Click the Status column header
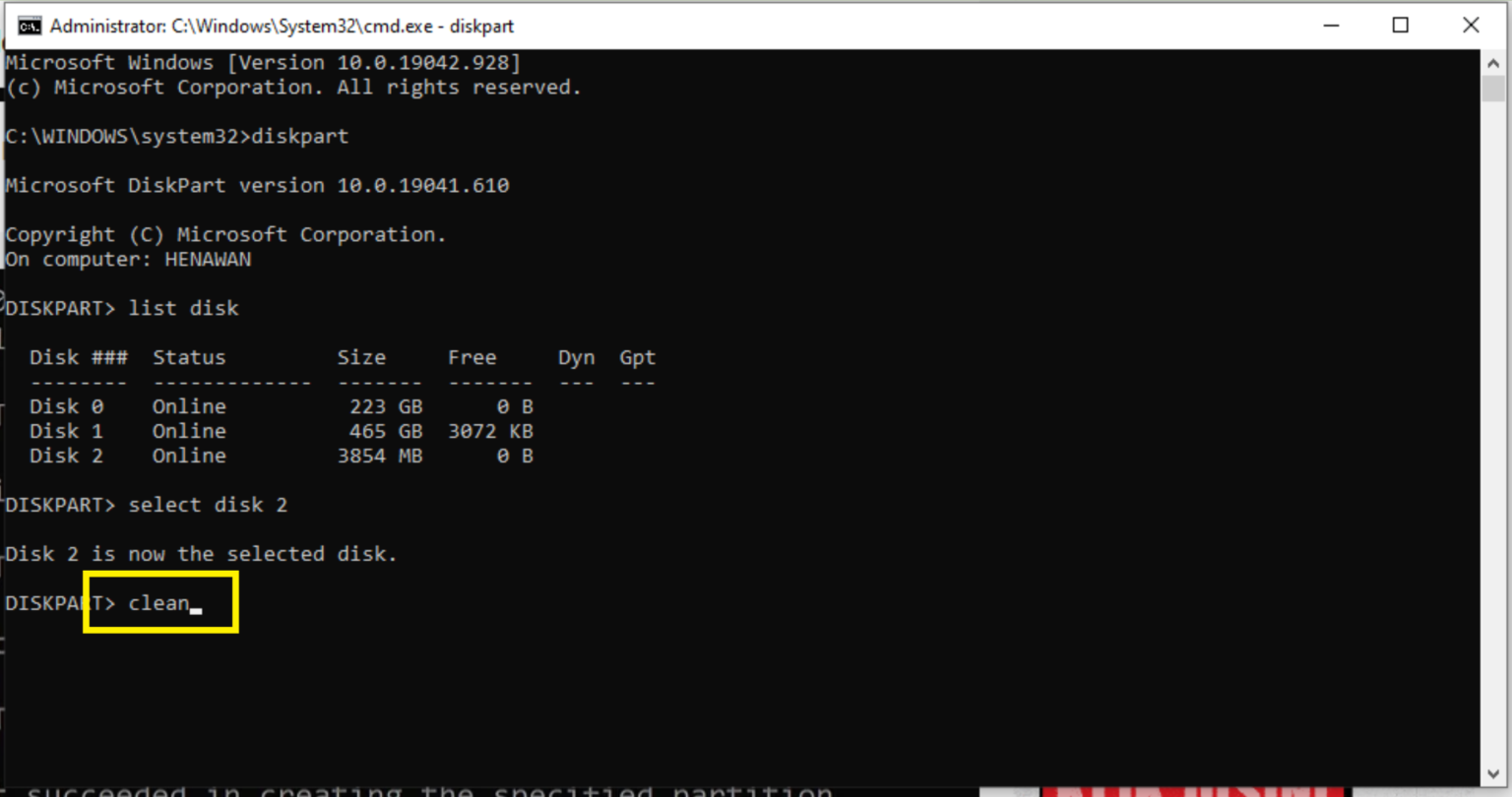The width and height of the screenshot is (1512, 797). click(x=189, y=357)
